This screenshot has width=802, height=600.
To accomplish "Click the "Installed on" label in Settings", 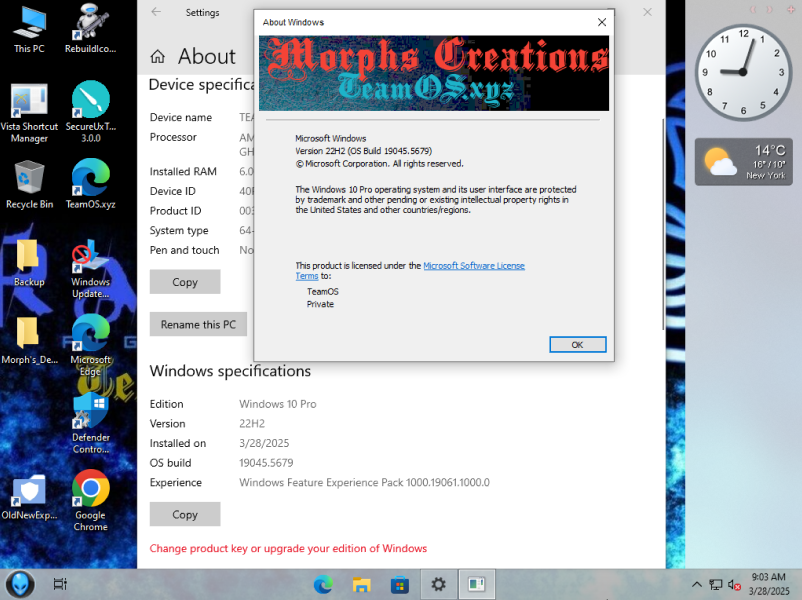I will click(x=178, y=443).
